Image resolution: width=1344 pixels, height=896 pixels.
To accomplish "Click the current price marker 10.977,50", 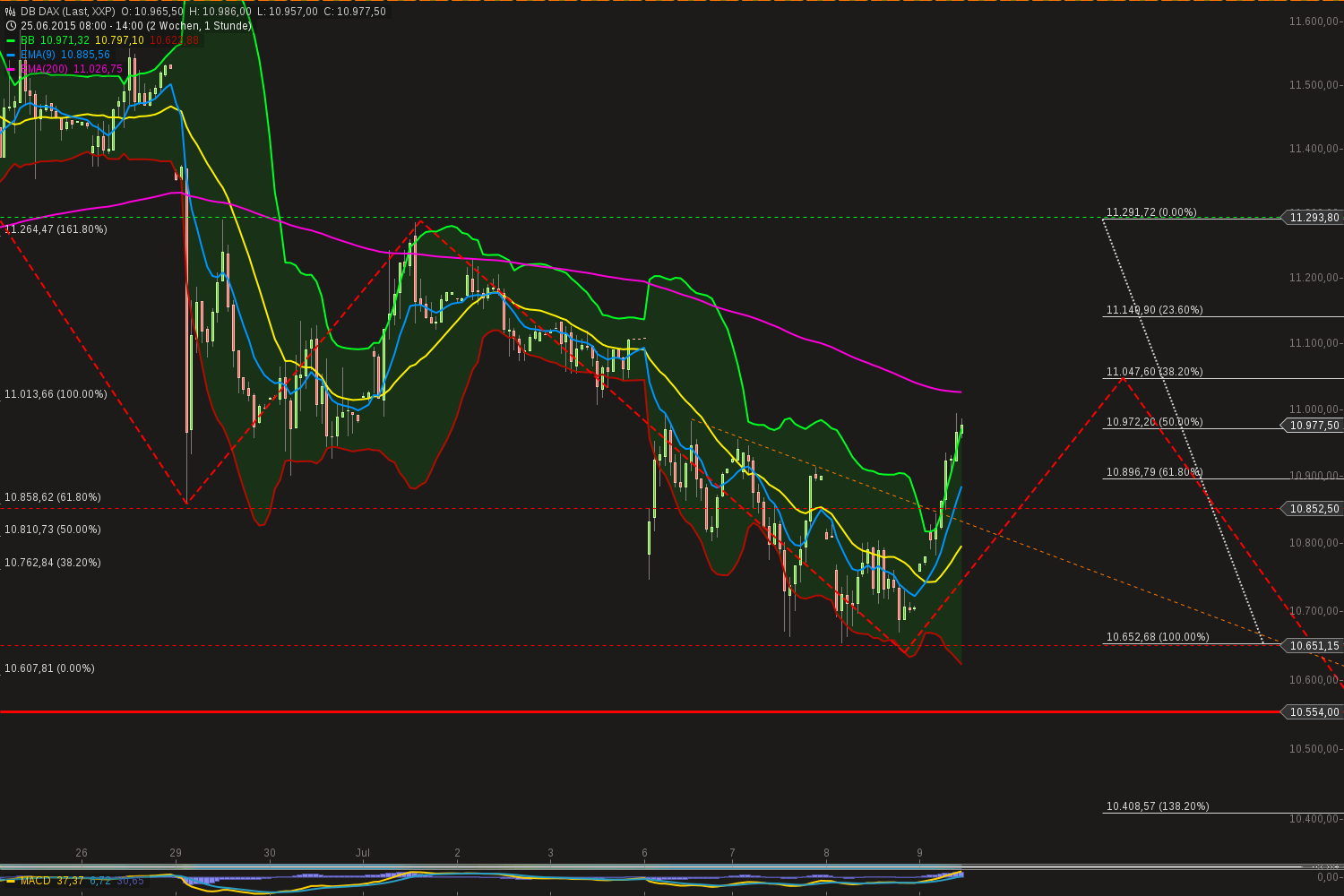I will click(1313, 426).
